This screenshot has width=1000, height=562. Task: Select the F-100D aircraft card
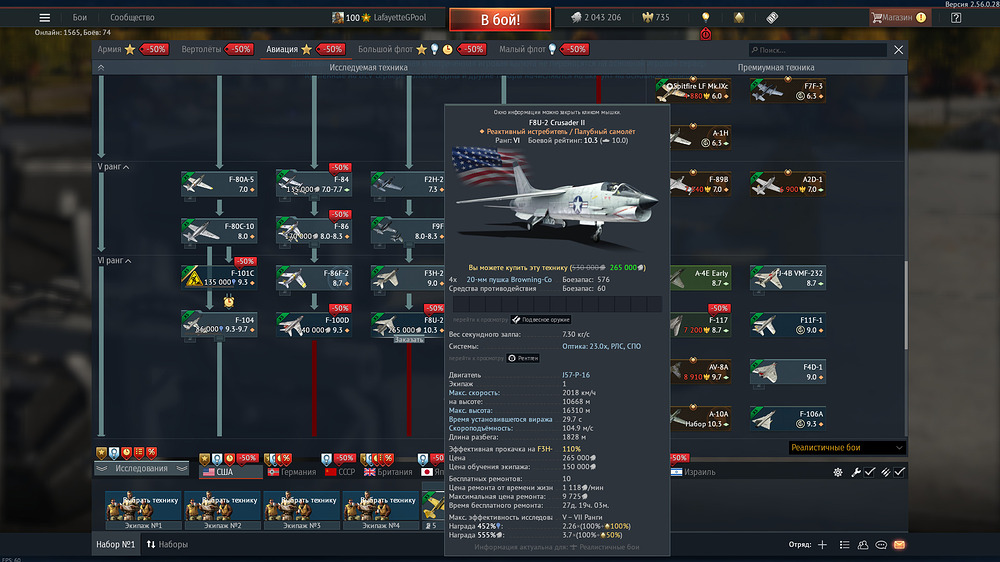(314, 325)
